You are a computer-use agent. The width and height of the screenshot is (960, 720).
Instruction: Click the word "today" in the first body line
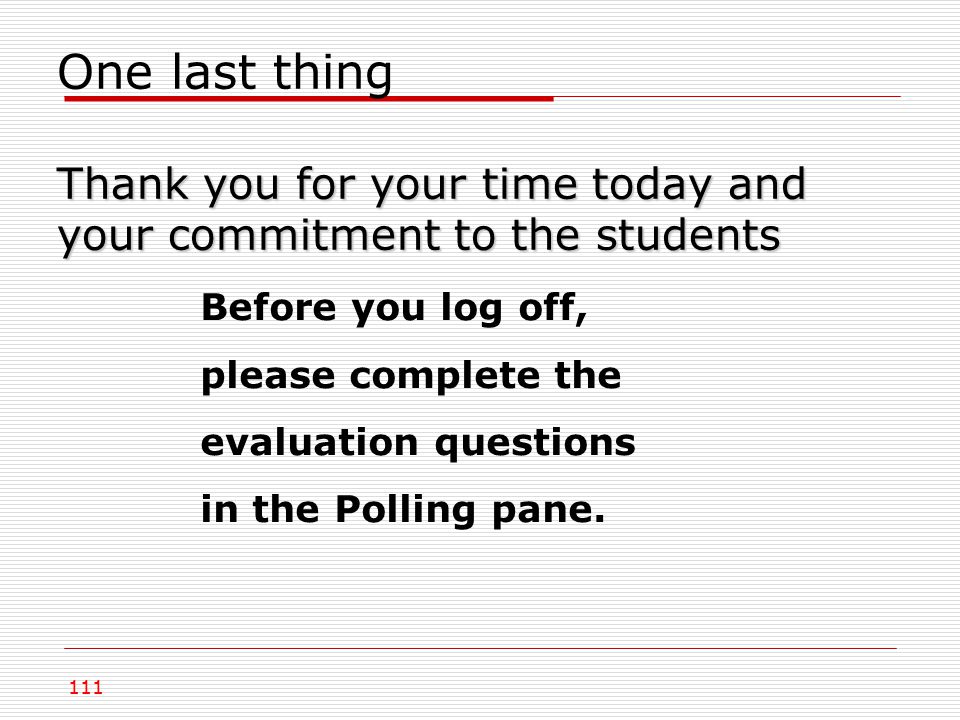click(653, 186)
